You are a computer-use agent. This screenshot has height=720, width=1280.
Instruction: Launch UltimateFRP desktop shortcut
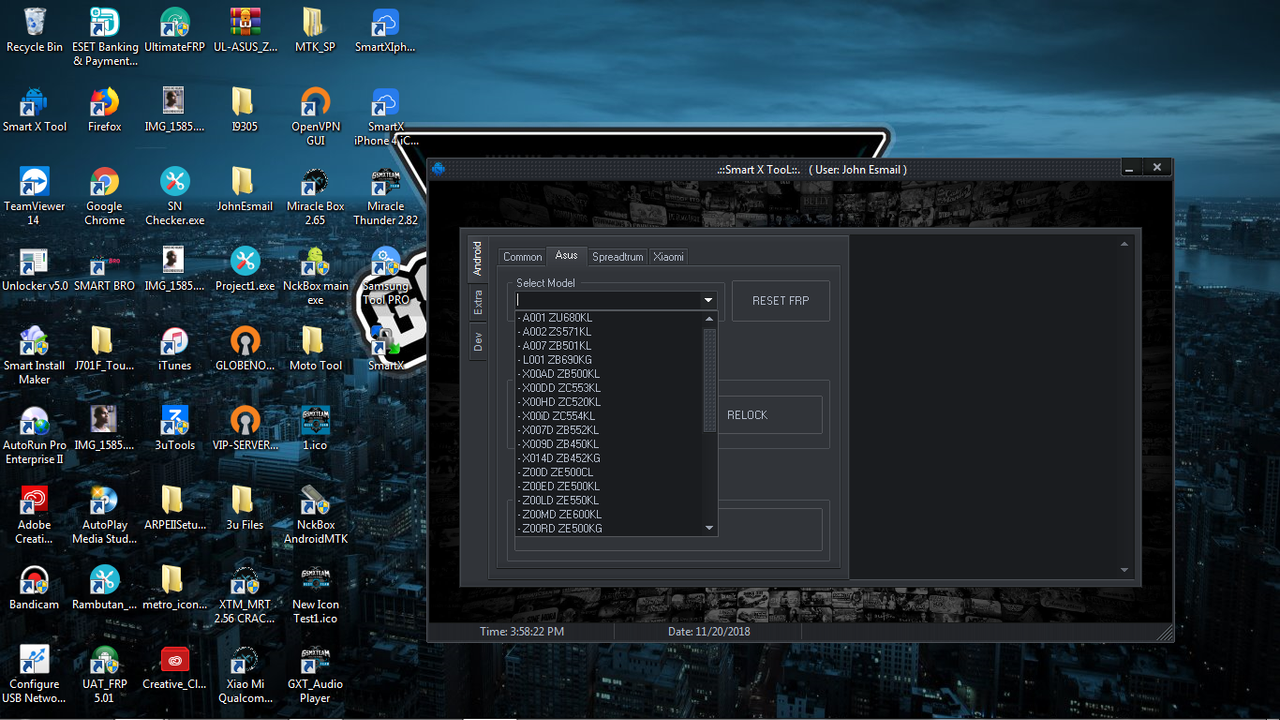[x=175, y=30]
